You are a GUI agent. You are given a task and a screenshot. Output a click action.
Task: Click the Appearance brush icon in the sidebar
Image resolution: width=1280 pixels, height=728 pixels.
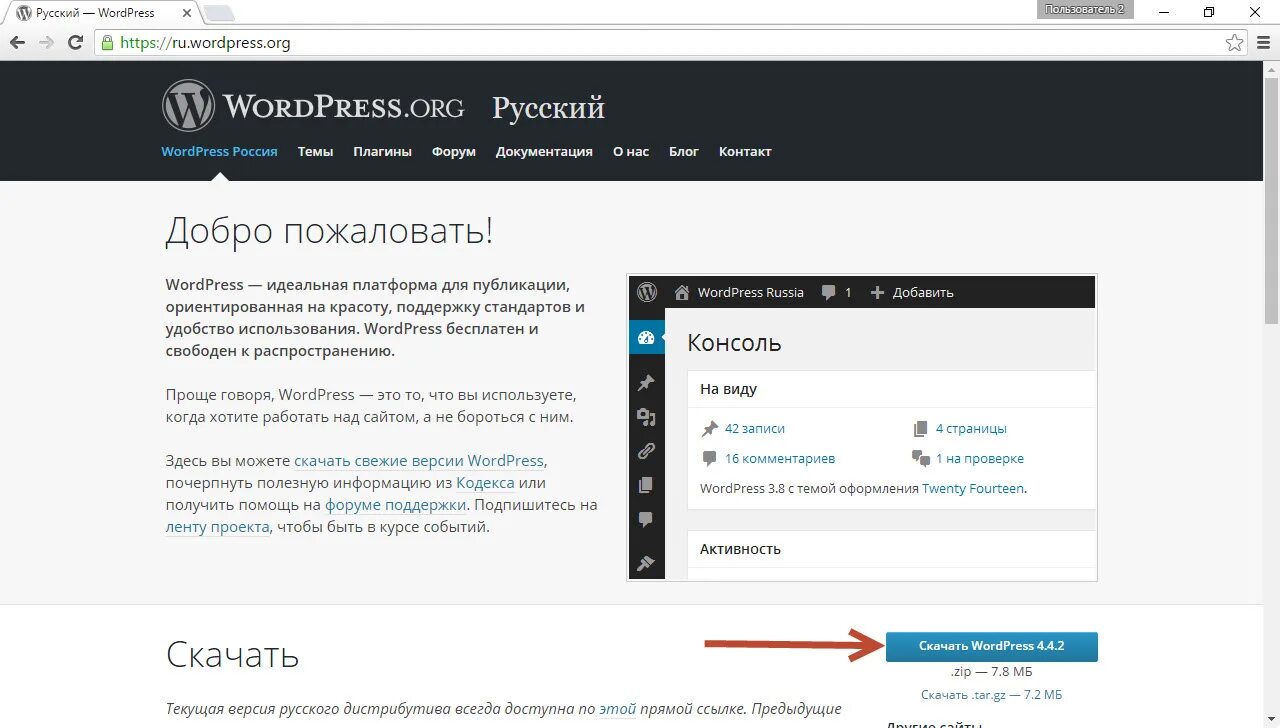coord(646,563)
